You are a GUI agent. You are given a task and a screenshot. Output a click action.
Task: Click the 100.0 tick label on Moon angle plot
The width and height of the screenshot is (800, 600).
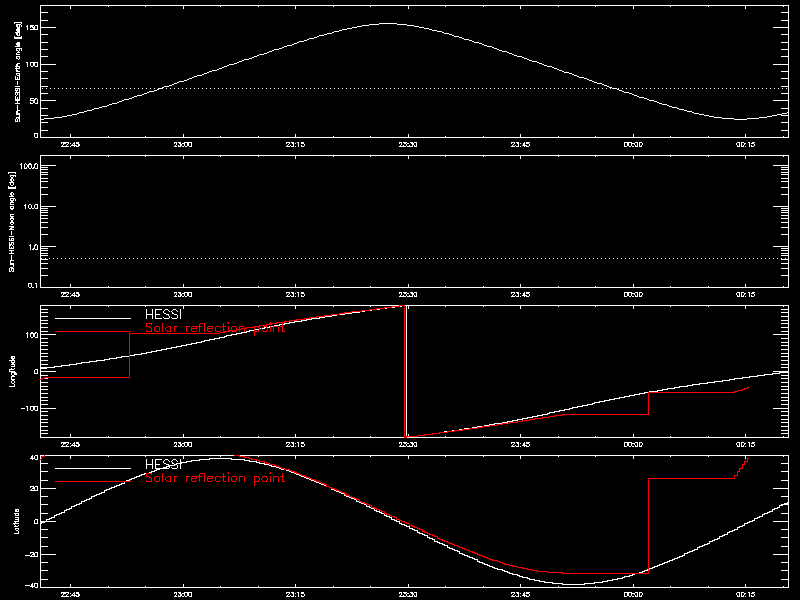coord(29,166)
